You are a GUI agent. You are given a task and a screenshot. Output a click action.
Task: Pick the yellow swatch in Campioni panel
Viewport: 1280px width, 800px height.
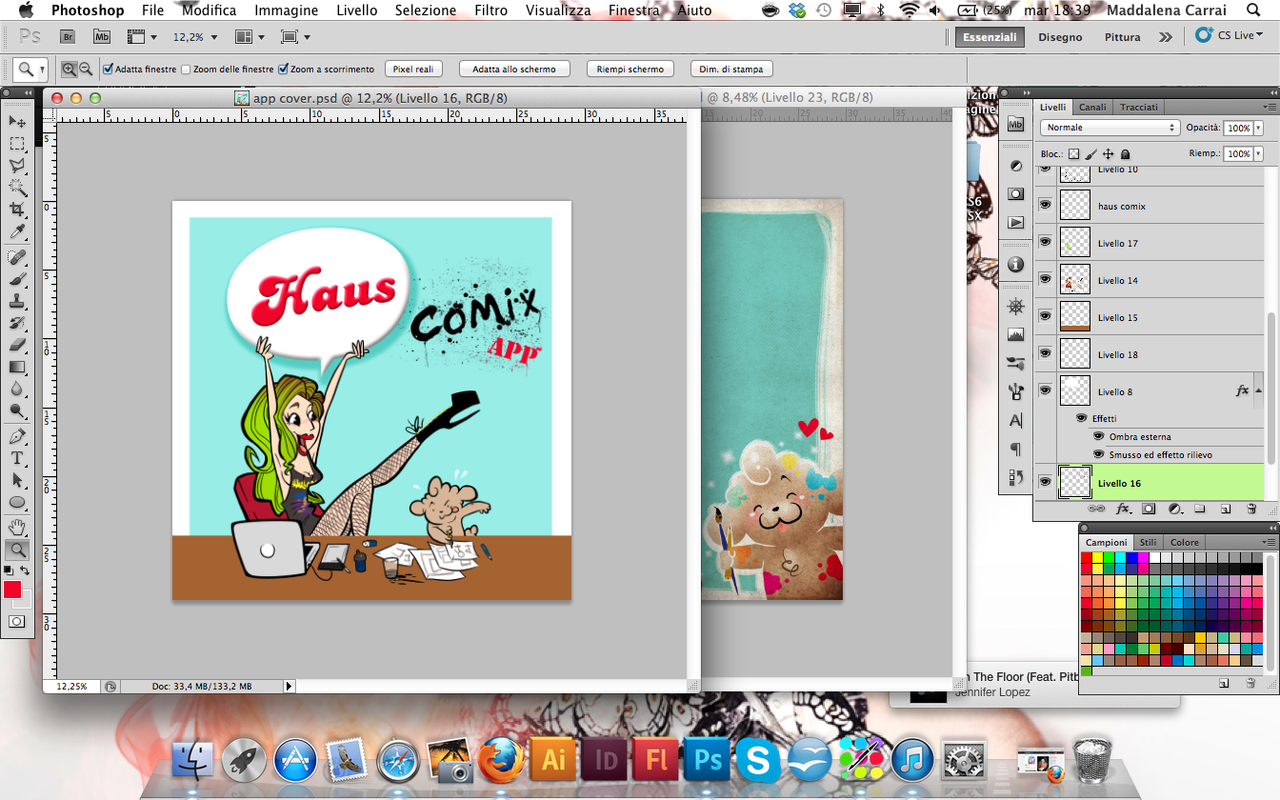[x=1098, y=558]
